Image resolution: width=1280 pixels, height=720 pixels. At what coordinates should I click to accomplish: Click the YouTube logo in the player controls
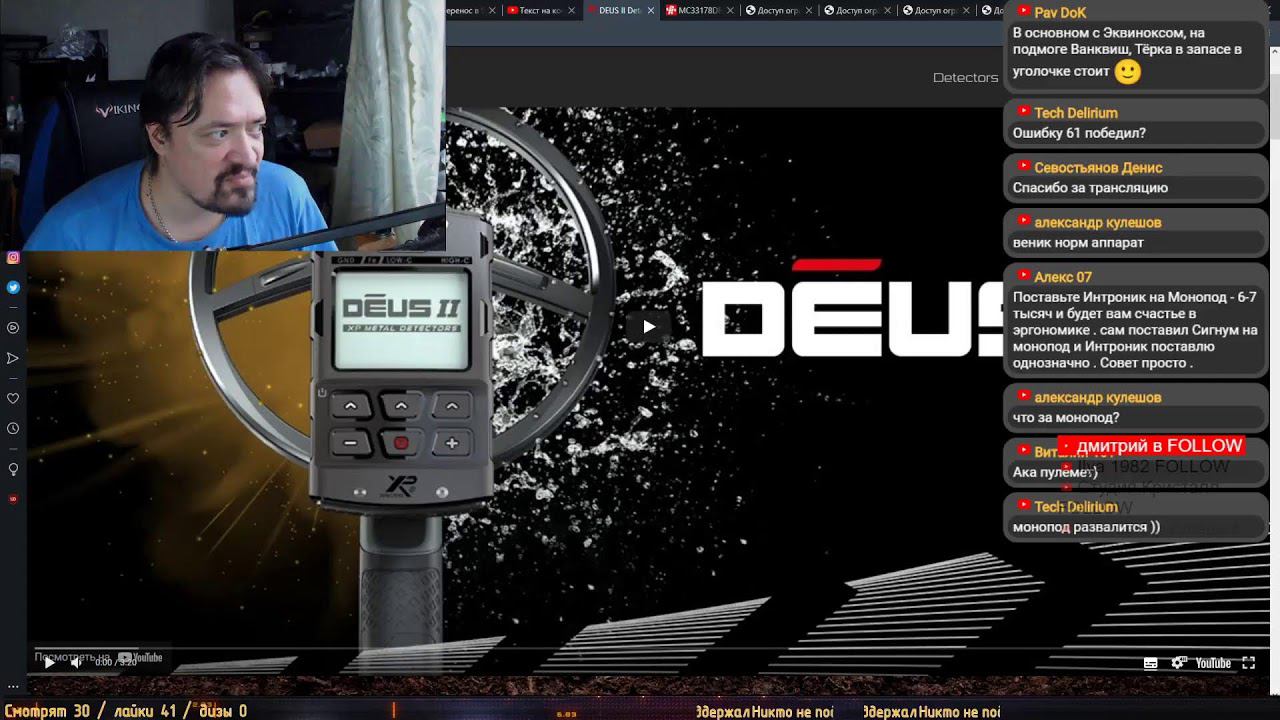coord(1213,663)
